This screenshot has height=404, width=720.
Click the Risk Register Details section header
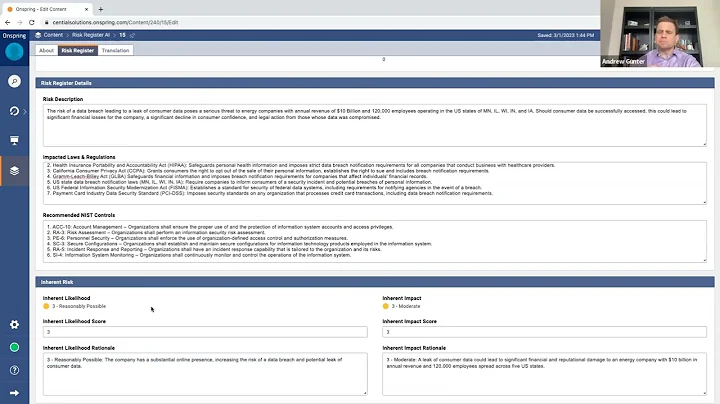click(x=375, y=83)
